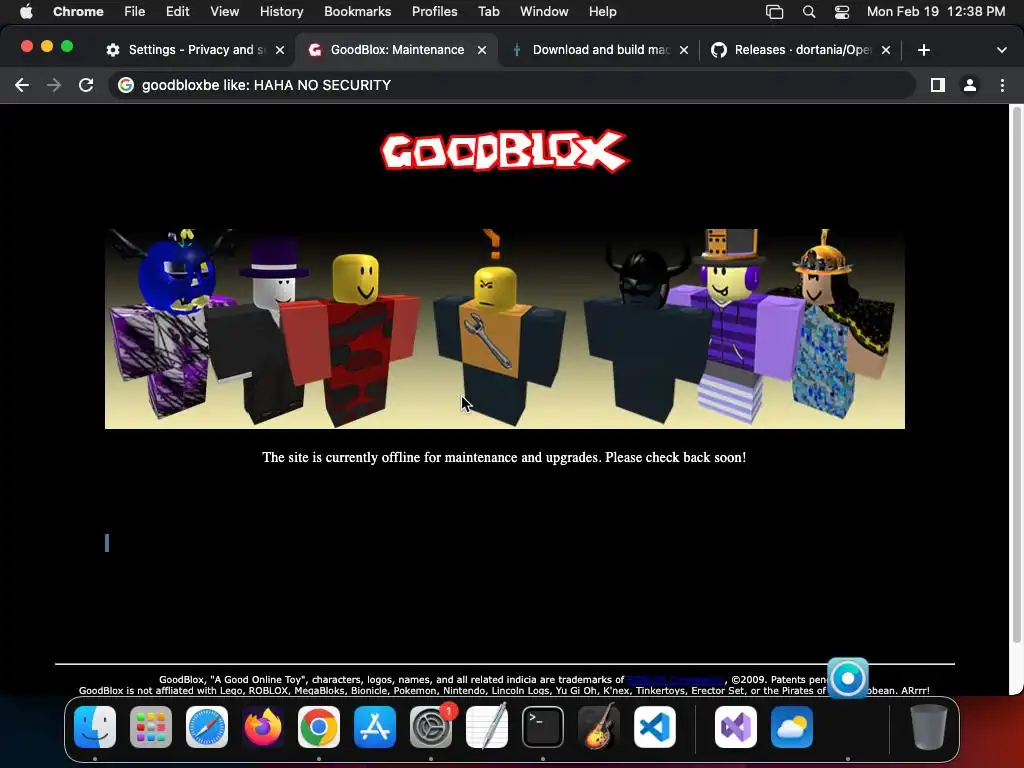Screen dimensions: 1024x768
Task: Close the Settings - Privacy tab
Action: 280,50
